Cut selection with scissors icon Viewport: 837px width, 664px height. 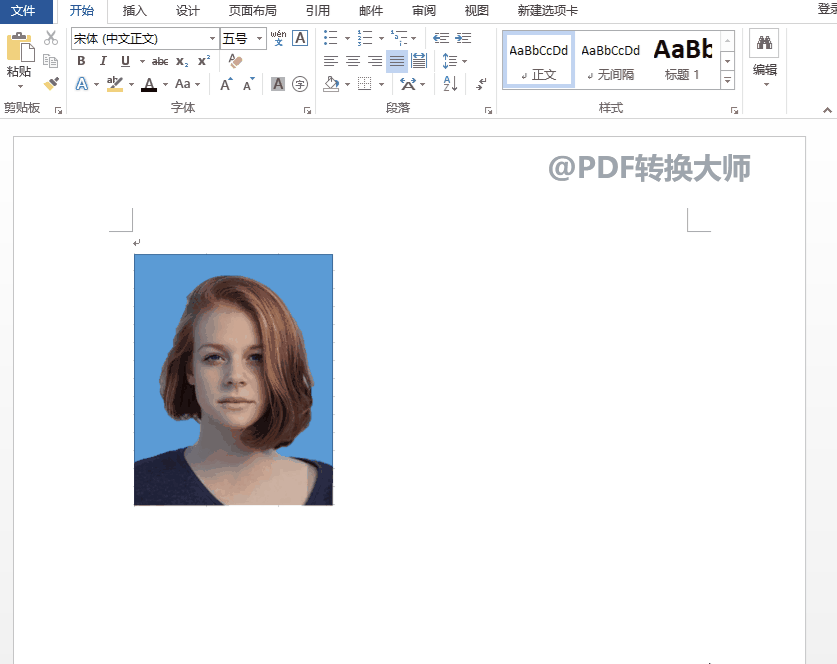(x=51, y=38)
